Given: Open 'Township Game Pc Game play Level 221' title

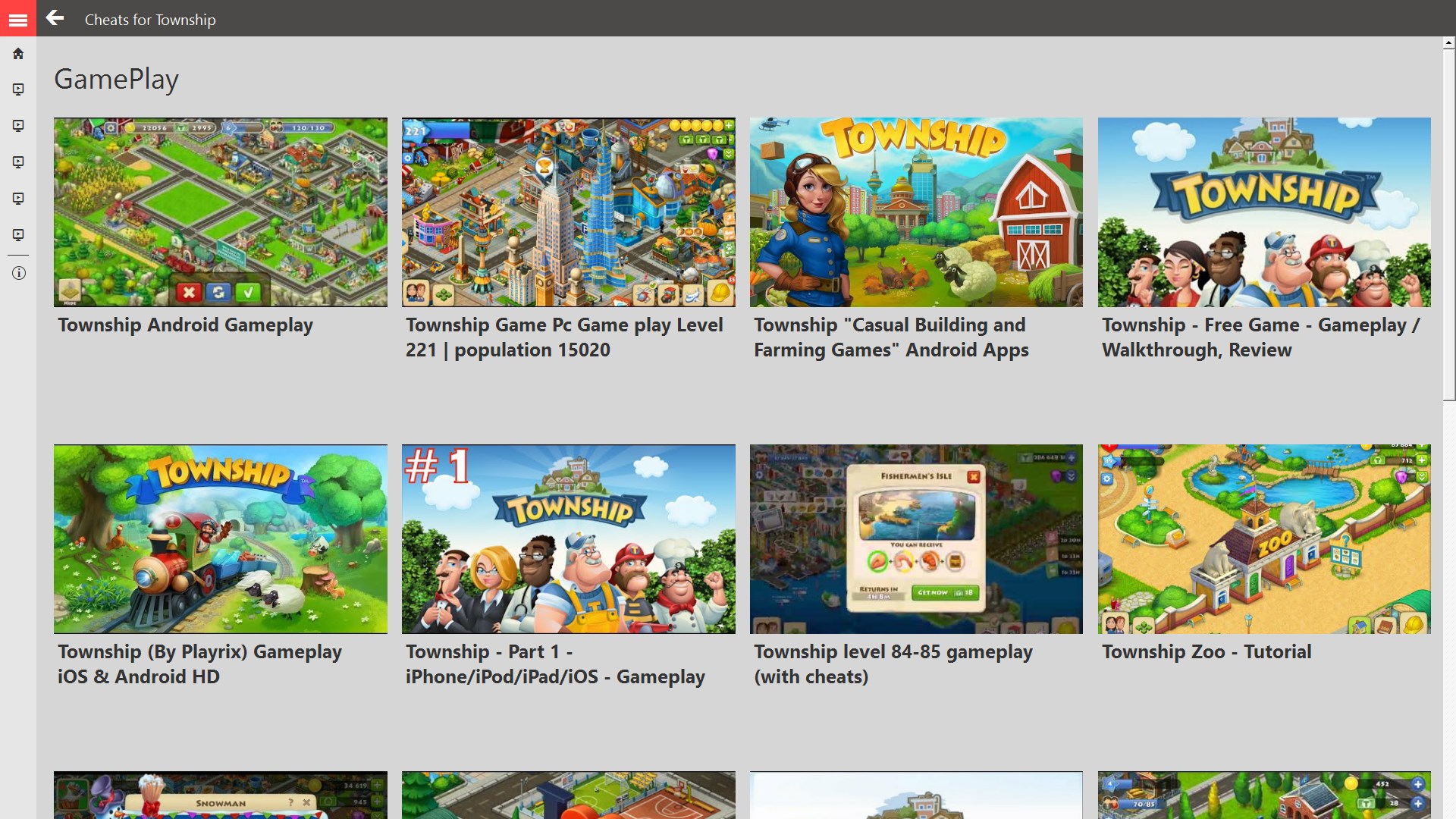Looking at the screenshot, I should pos(564,337).
